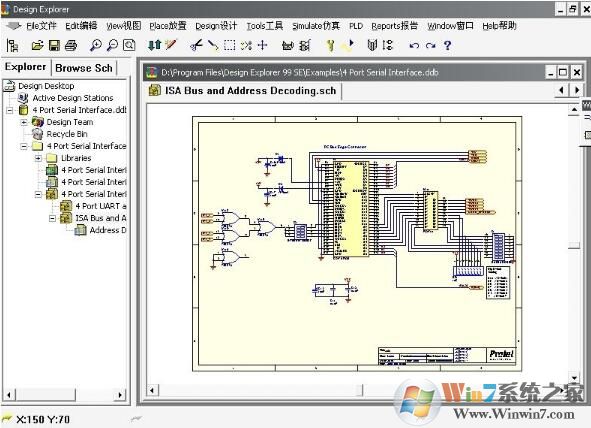Open the Edit 编辑 menu

coord(81,26)
